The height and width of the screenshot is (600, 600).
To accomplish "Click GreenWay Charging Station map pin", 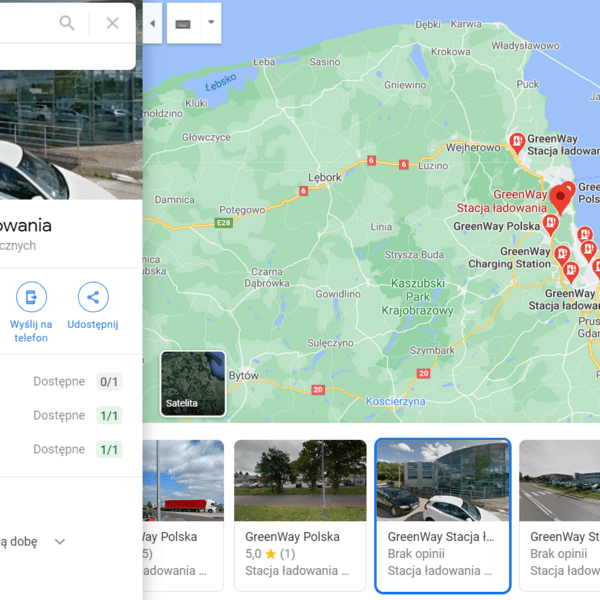I will (562, 256).
